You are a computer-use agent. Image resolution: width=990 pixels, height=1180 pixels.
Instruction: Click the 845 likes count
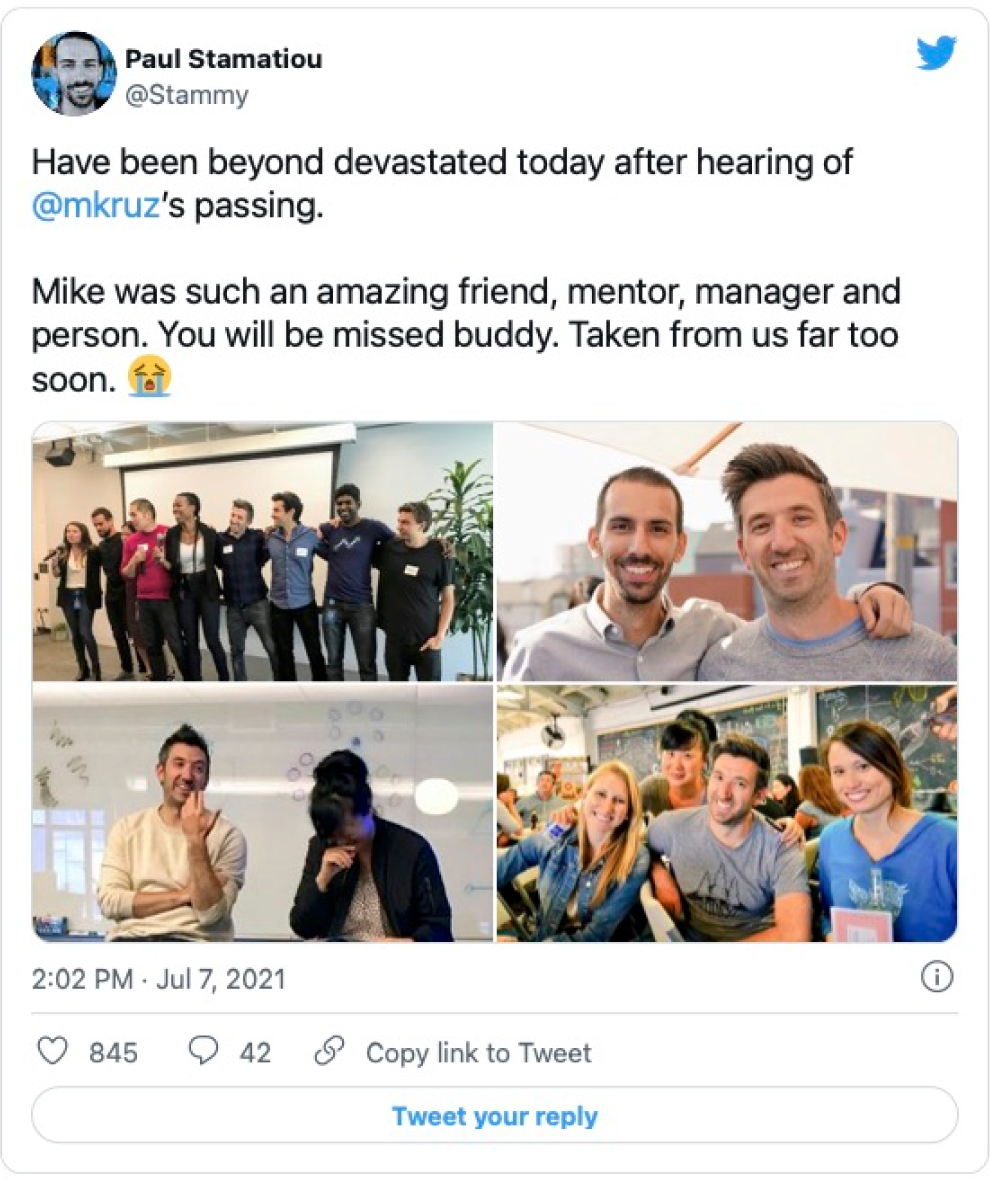[x=113, y=1053]
